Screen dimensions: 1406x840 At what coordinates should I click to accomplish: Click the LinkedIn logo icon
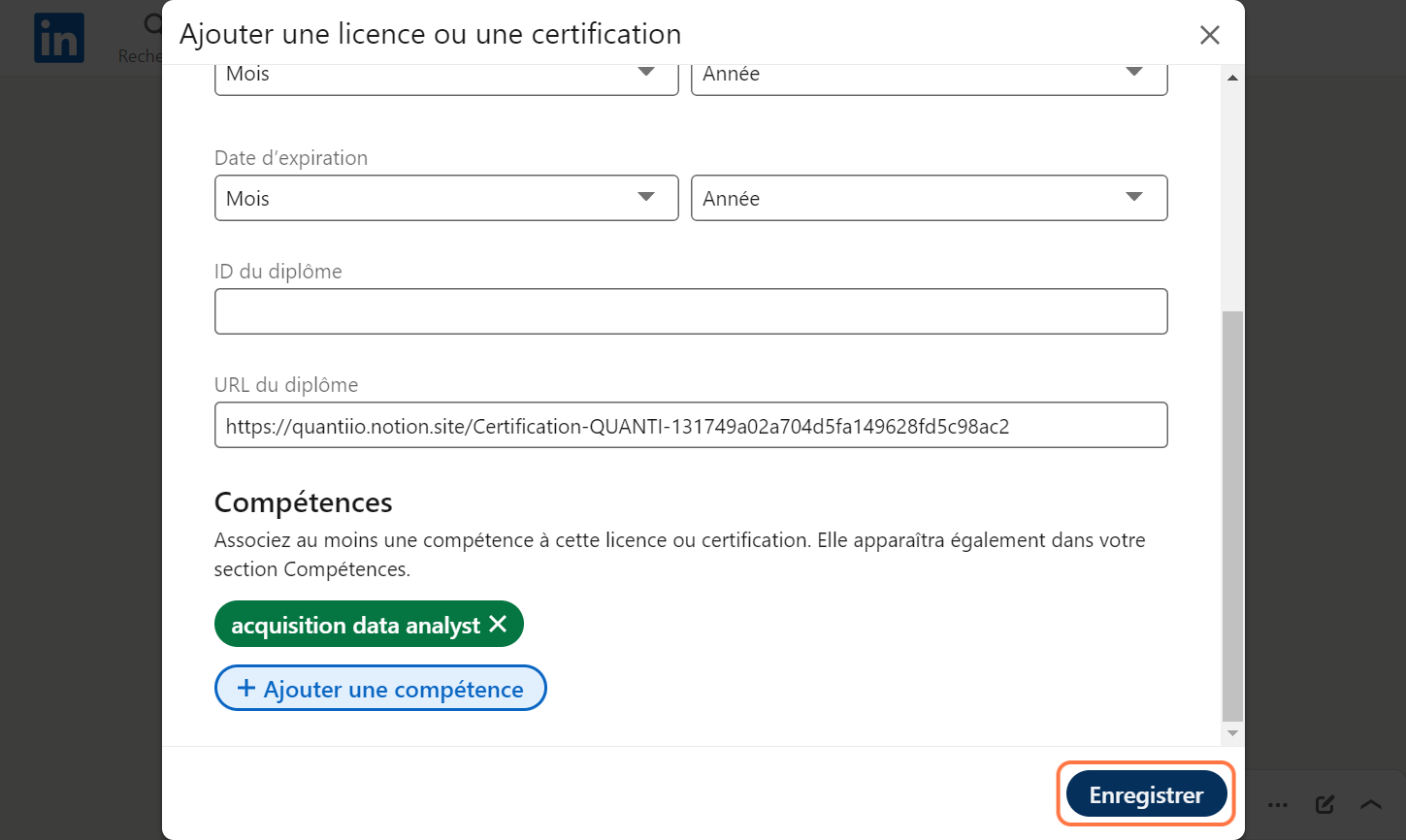point(59,38)
